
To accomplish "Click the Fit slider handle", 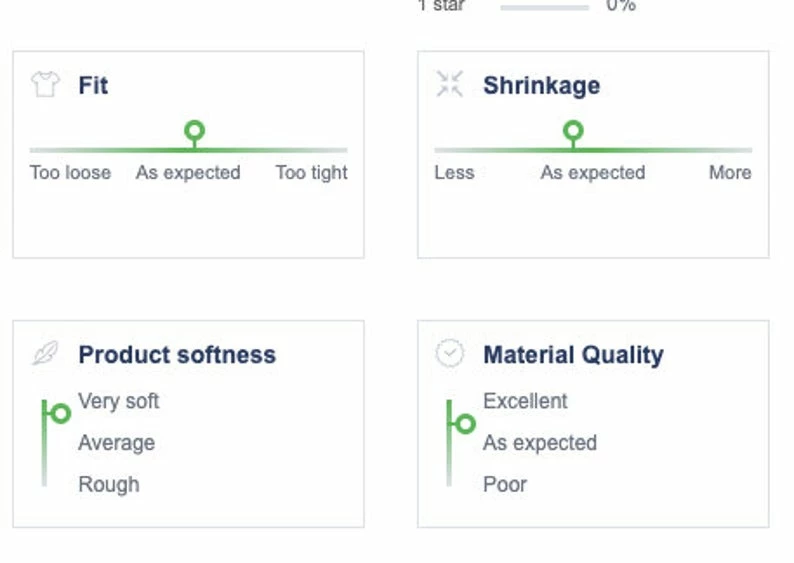I will 195,131.
